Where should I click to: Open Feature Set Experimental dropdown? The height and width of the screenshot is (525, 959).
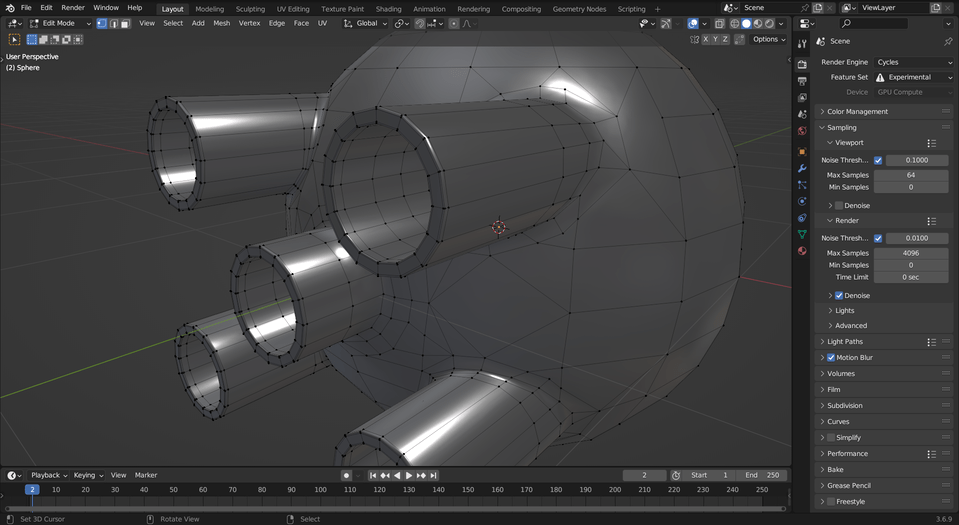[914, 77]
